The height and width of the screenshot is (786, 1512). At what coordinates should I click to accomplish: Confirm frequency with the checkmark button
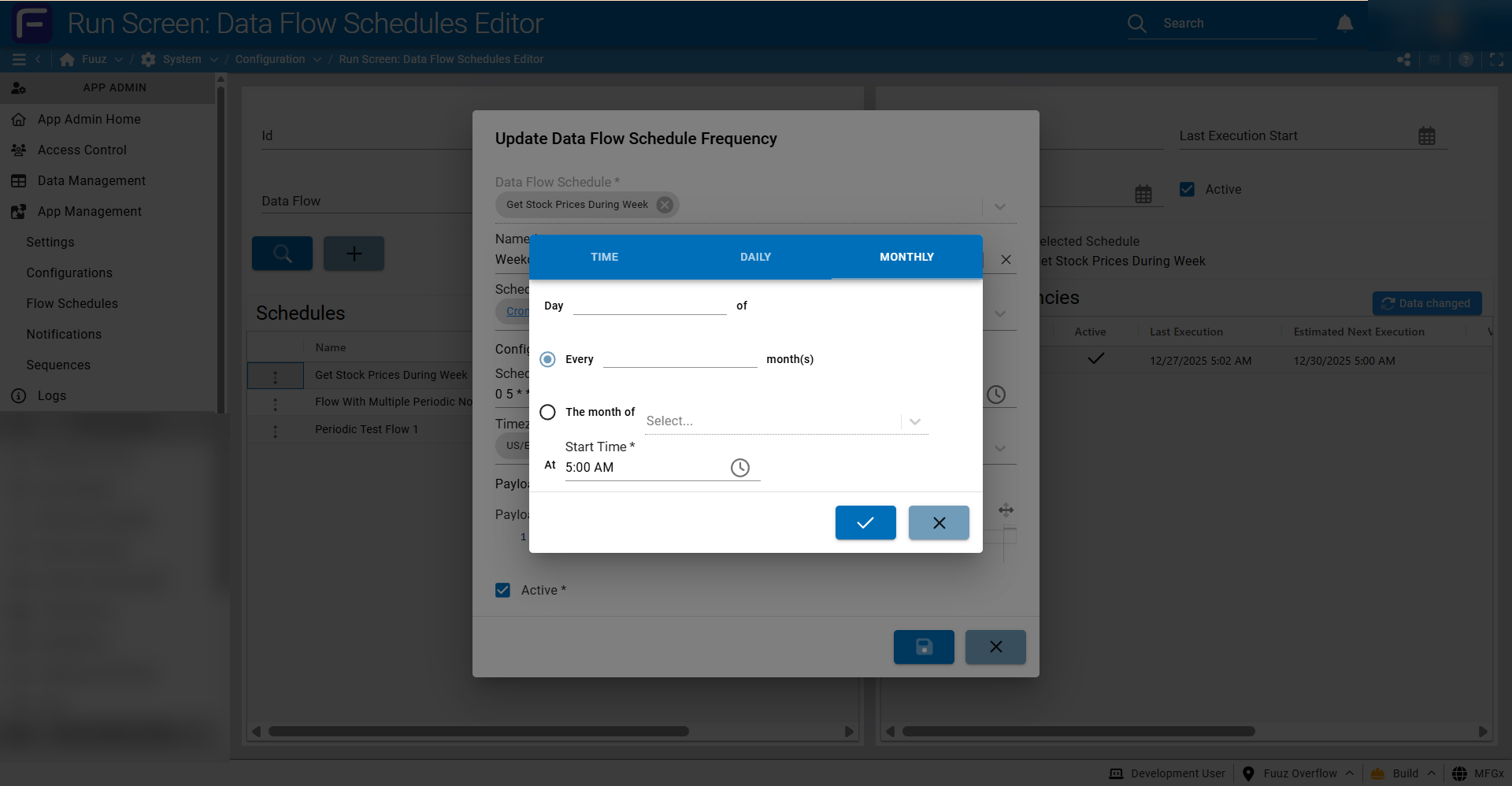(x=865, y=523)
